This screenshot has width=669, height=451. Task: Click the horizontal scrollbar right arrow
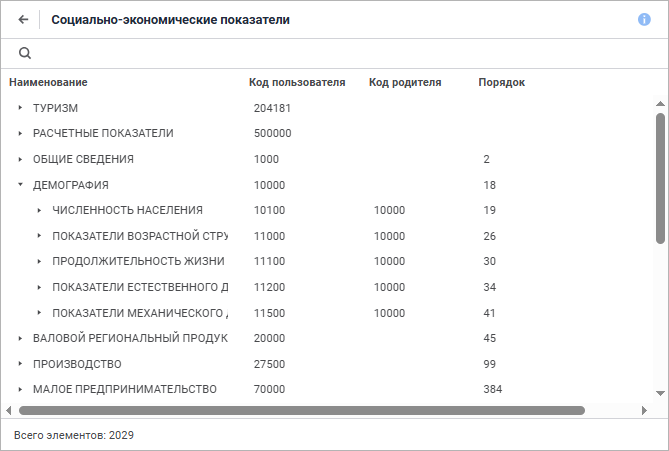click(x=644, y=410)
